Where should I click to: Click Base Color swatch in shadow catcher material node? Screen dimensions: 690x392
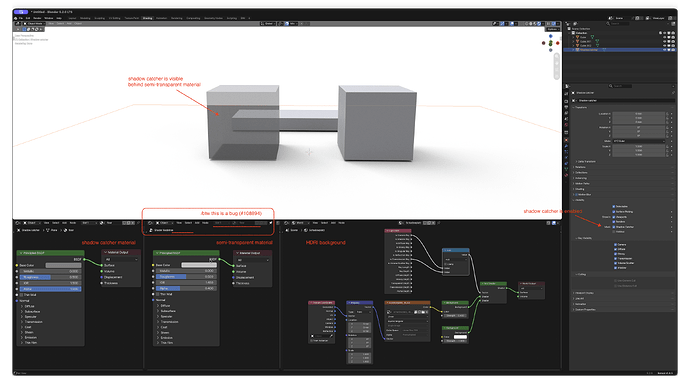(63, 265)
